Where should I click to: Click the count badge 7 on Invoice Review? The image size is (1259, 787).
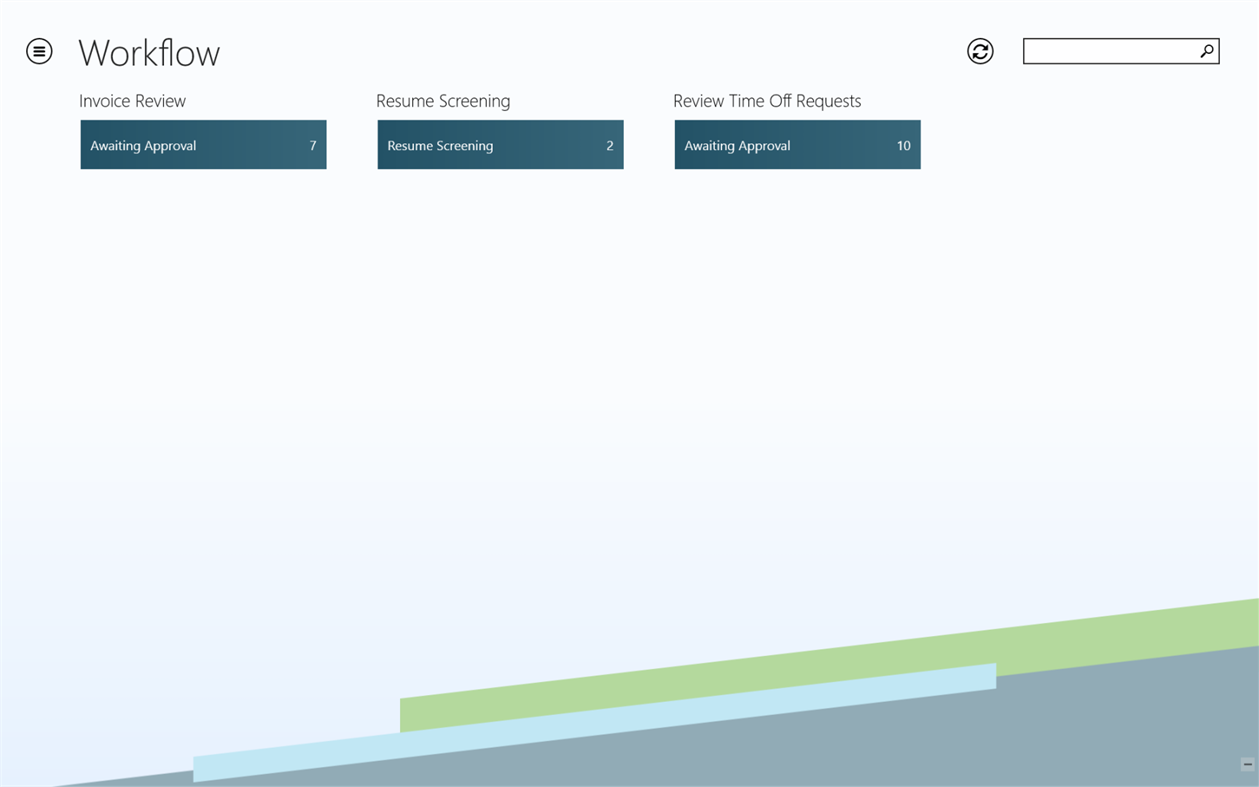pyautogui.click(x=312, y=144)
